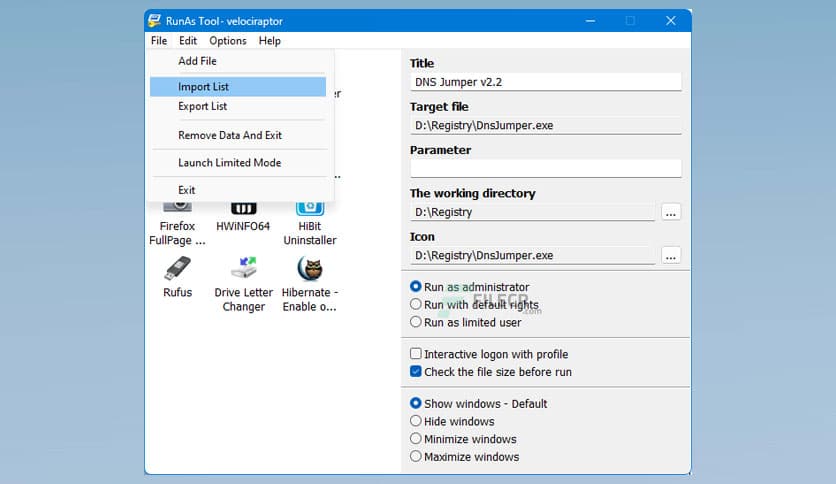Select the HiBit Uninstaller icon
Viewport: 836px width, 484px height.
[x=309, y=207]
